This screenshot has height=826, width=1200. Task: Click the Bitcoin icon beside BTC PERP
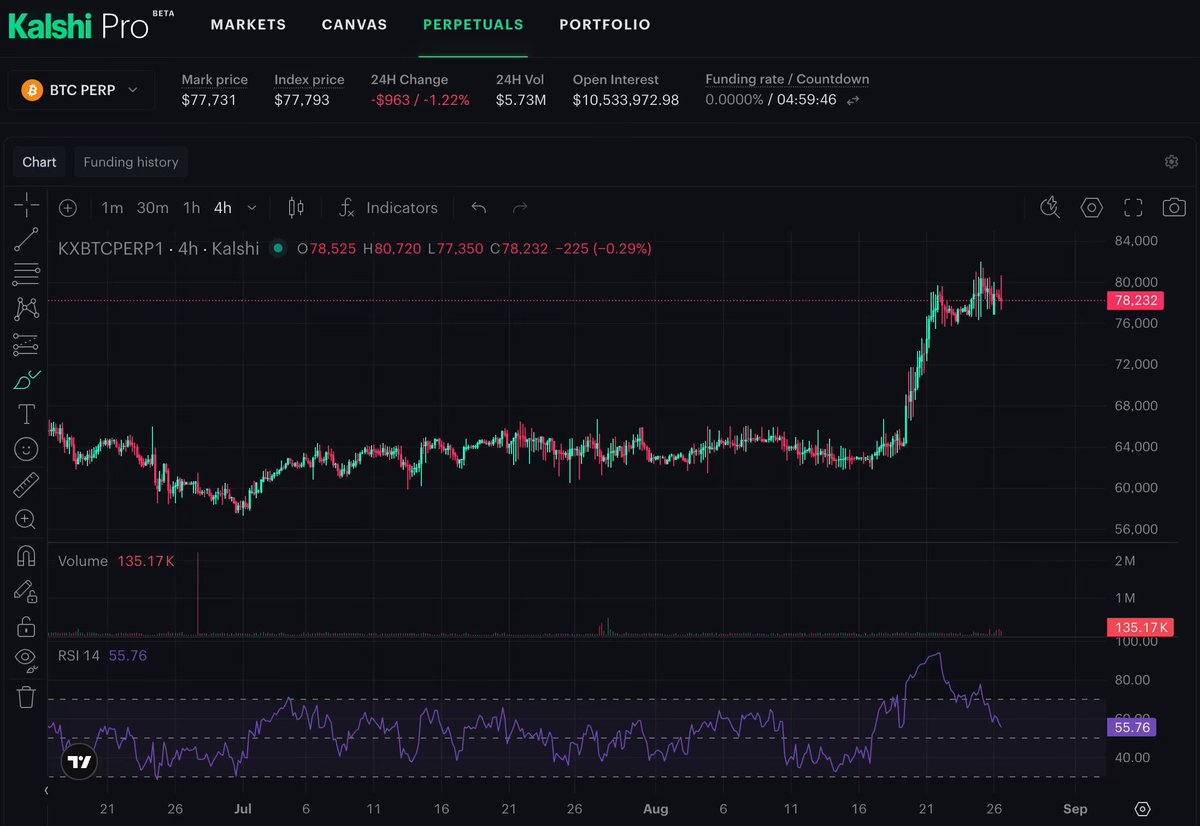(x=32, y=90)
